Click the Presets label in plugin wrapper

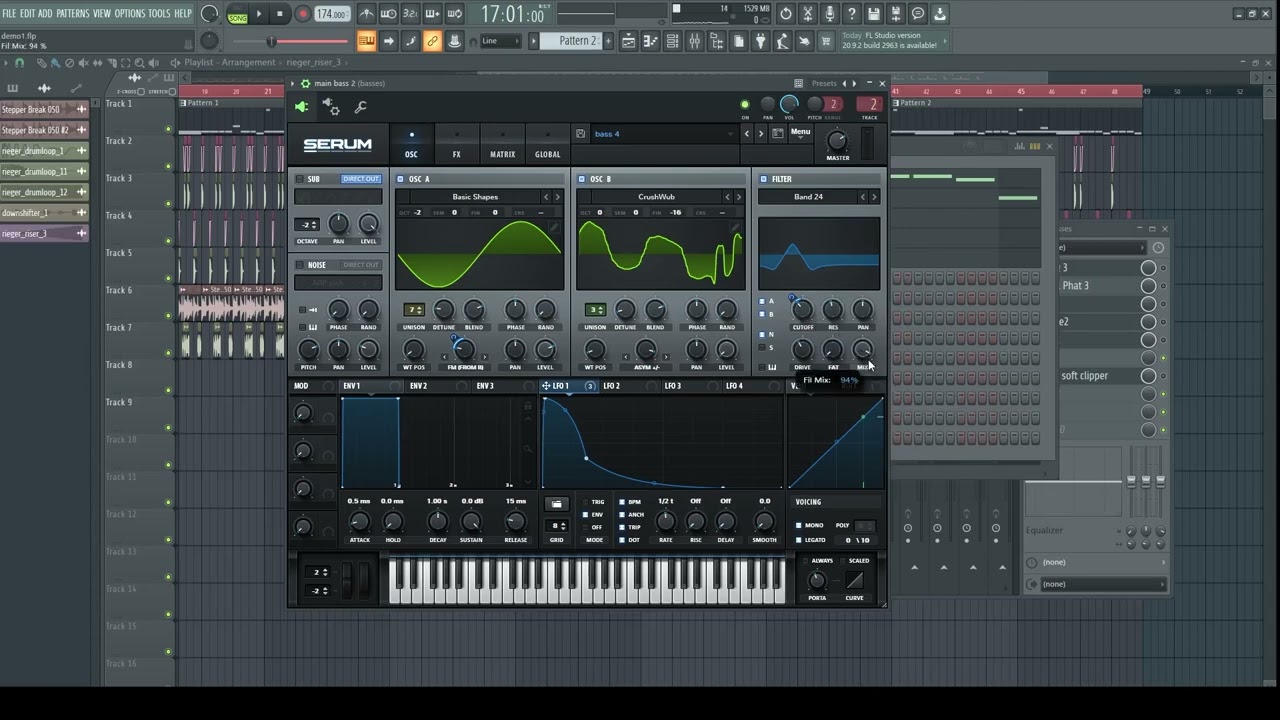click(824, 84)
